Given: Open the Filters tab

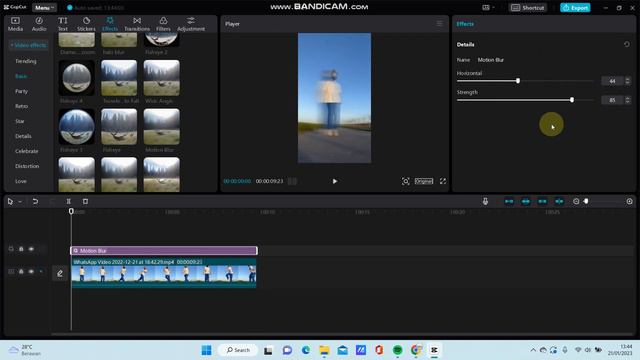Looking at the screenshot, I should click(x=163, y=24).
